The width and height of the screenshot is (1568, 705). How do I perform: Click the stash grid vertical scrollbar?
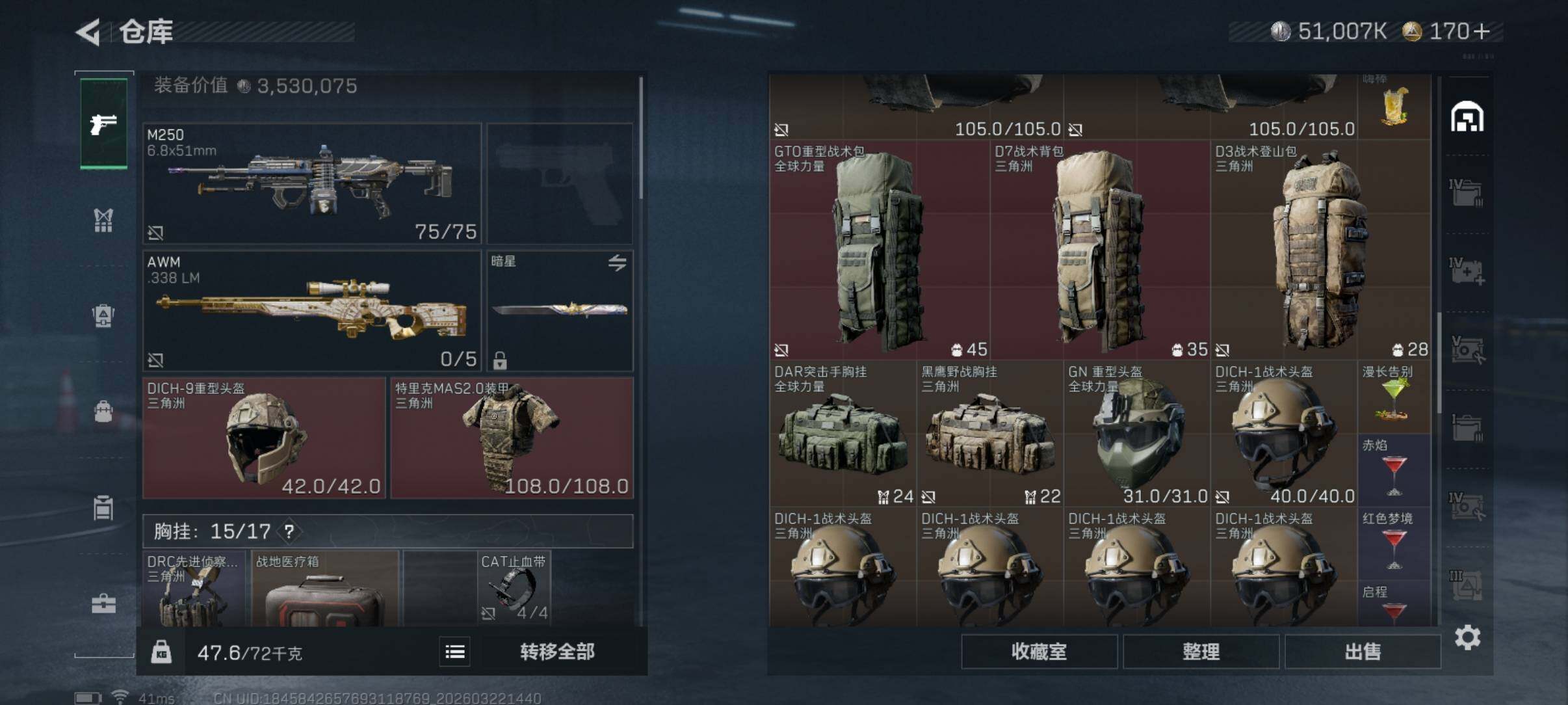pos(1439,362)
